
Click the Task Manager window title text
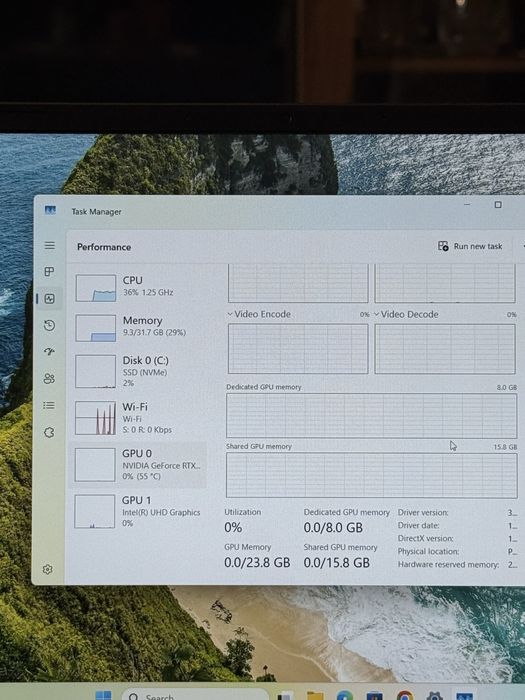point(96,212)
